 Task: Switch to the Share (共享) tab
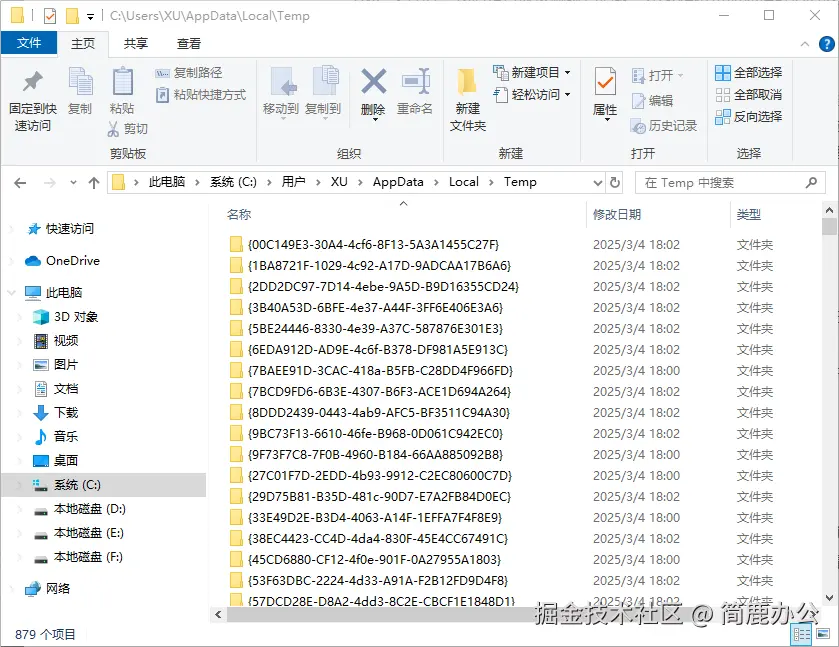pyautogui.click(x=135, y=44)
